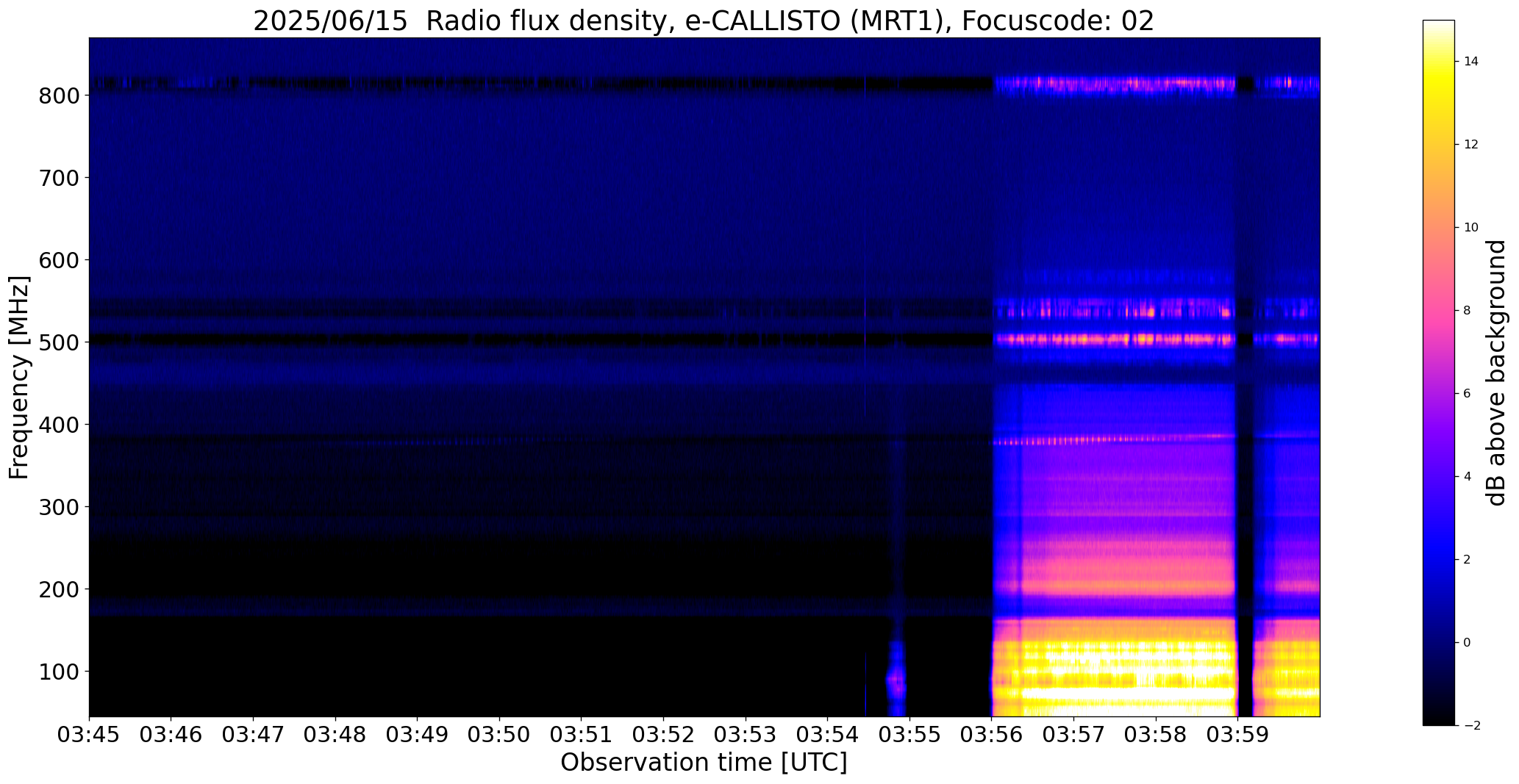This screenshot has width=1519, height=784.
Task: Click the 03:57 time tick label
Action: coord(1074,735)
